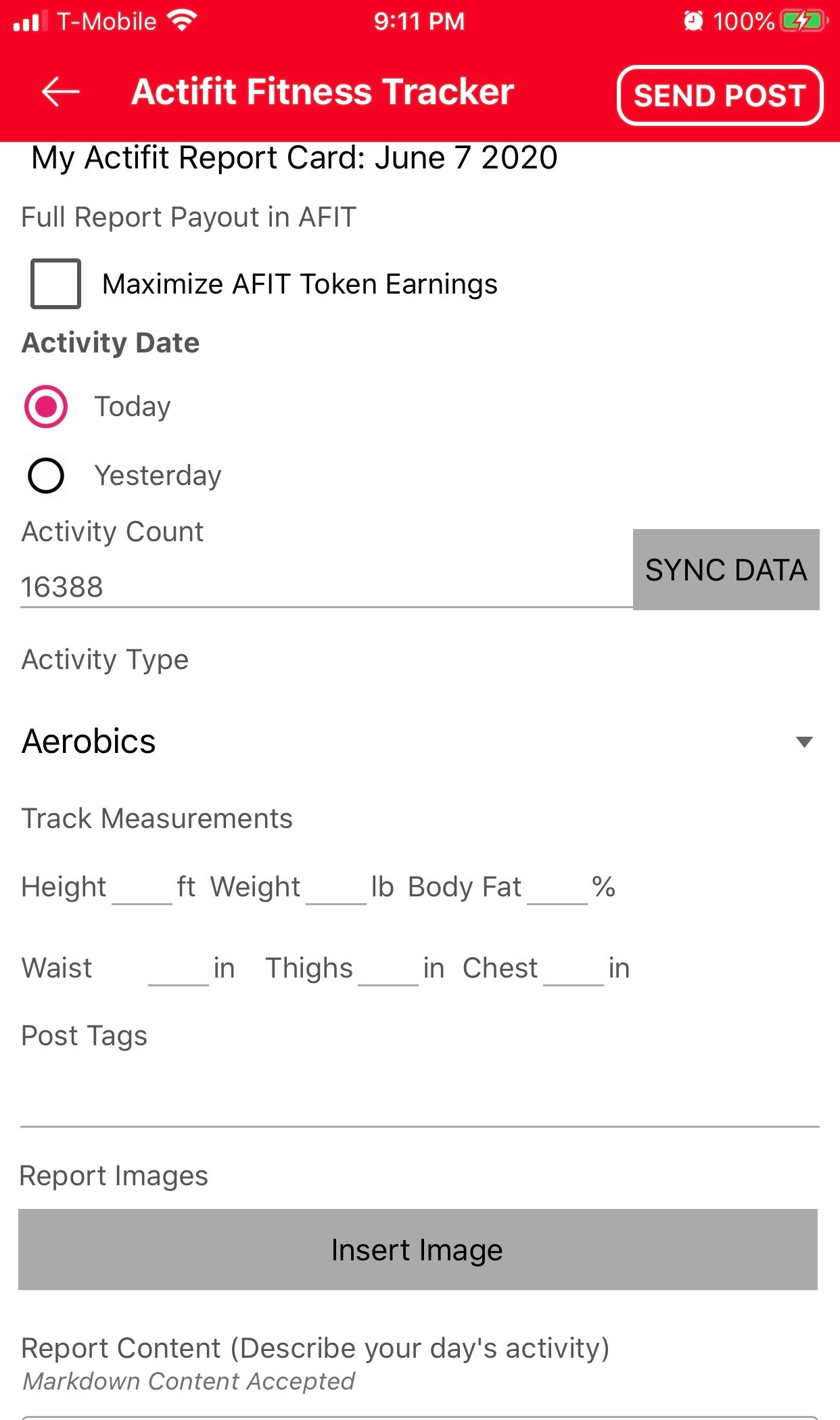Click the Height measurement input field
The image size is (840, 1420).
[x=142, y=888]
